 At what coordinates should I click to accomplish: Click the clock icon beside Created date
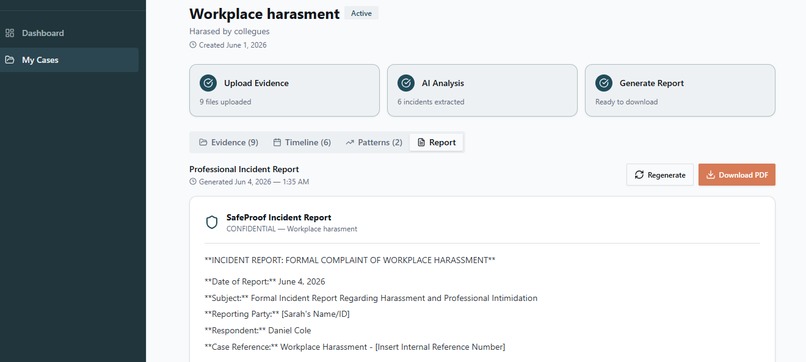point(193,45)
